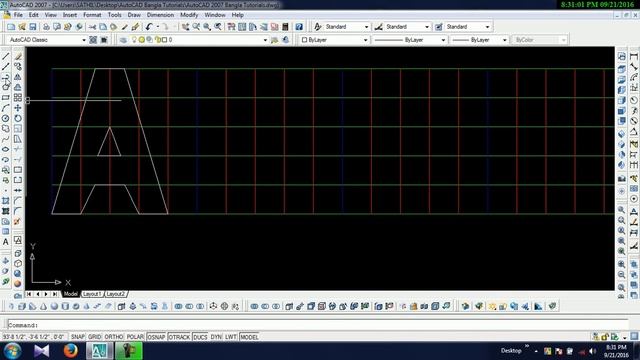This screenshot has width=640, height=360.
Task: Toggle ORTHO mode
Action: coord(113,337)
